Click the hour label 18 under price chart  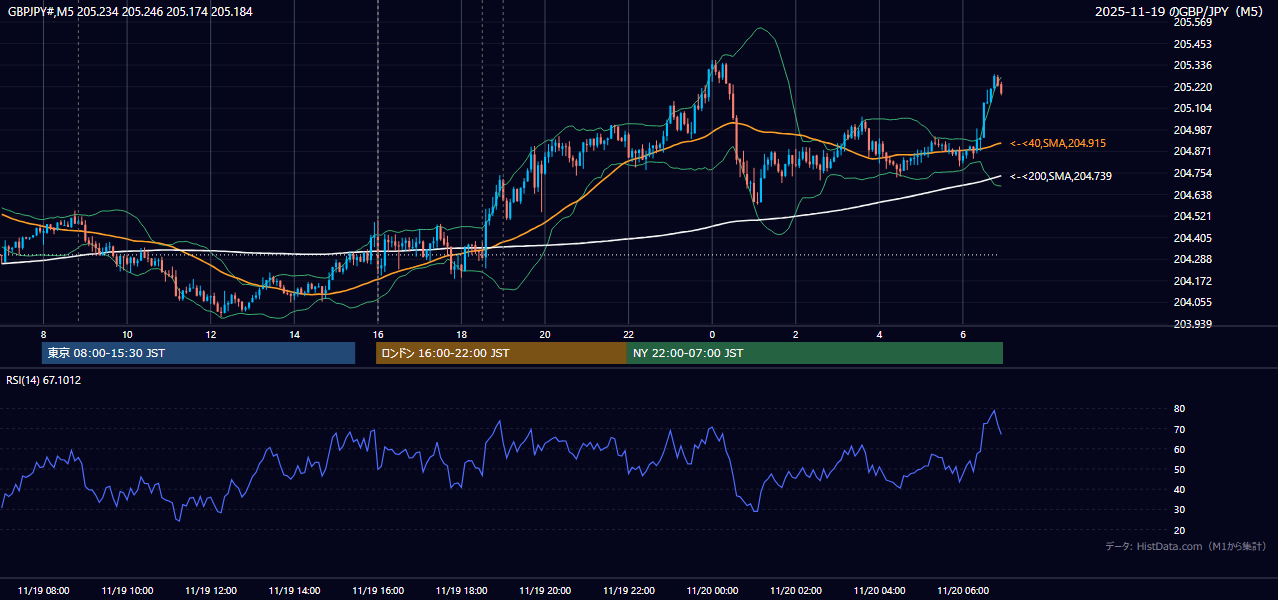point(461,334)
